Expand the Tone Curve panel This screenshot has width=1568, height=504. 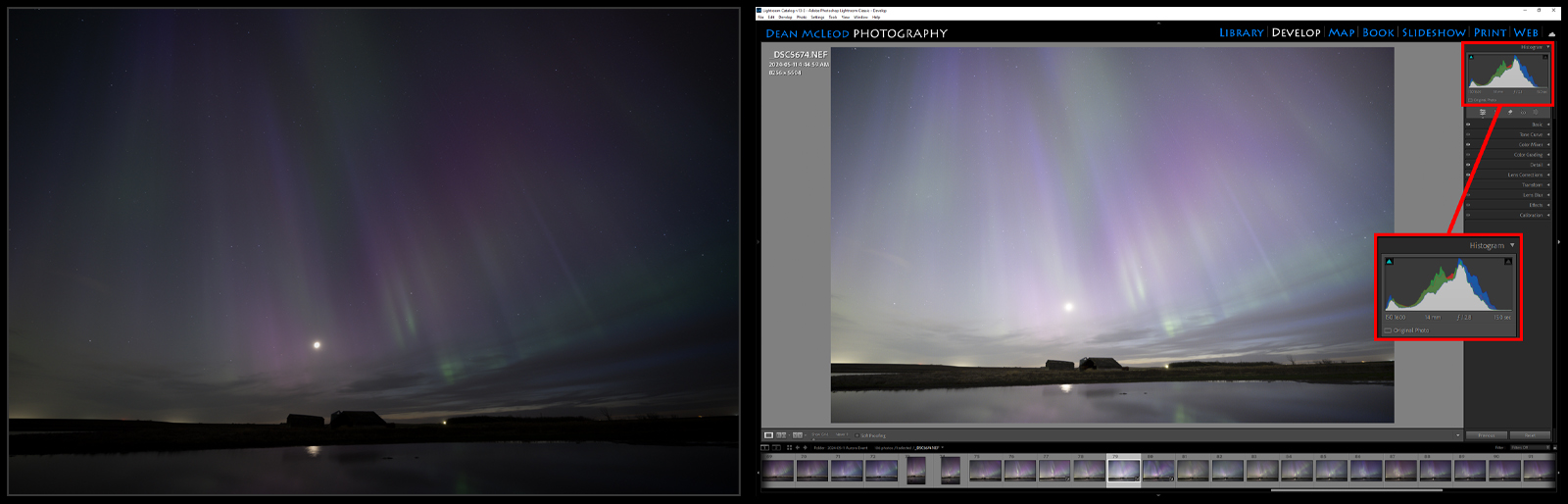(x=1548, y=134)
